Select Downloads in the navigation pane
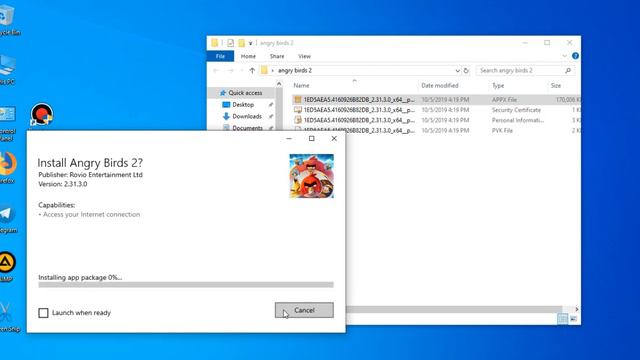The height and width of the screenshot is (360, 640). (x=247, y=116)
